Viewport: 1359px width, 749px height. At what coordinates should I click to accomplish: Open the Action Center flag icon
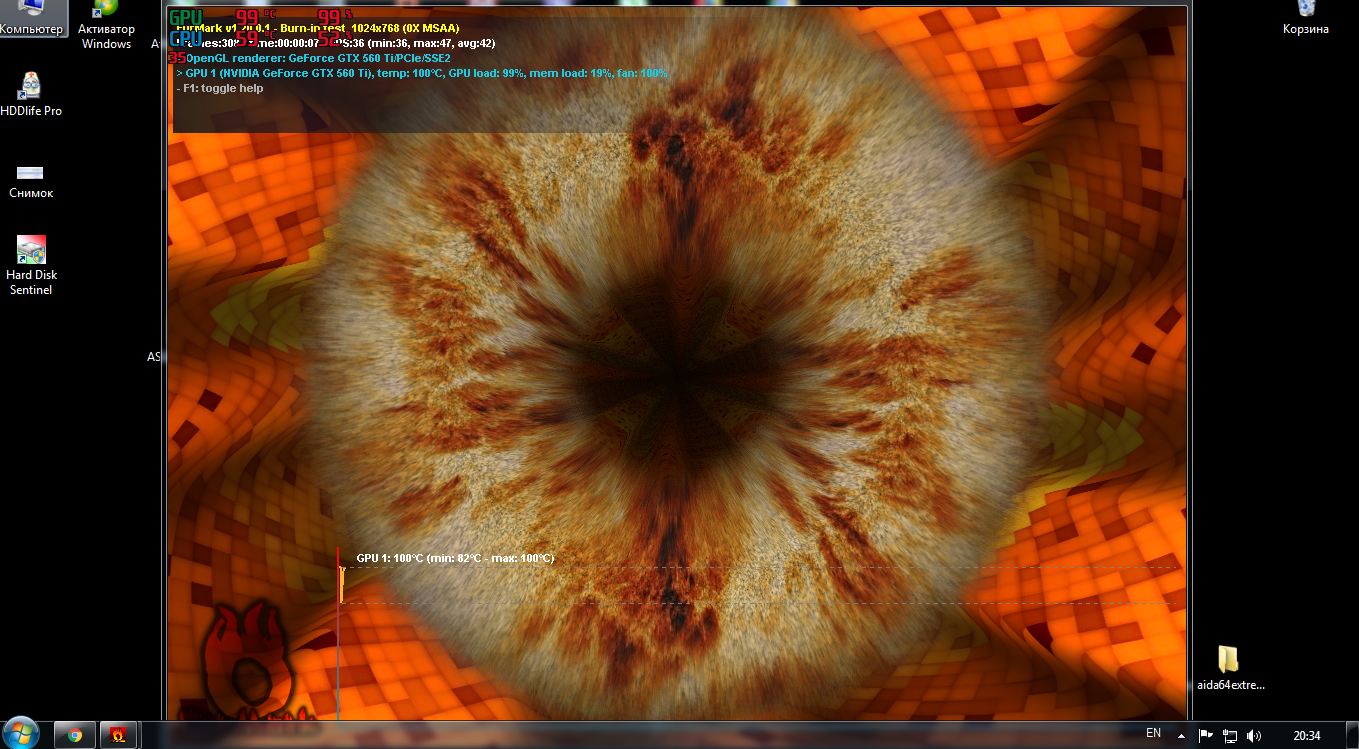tap(1206, 736)
